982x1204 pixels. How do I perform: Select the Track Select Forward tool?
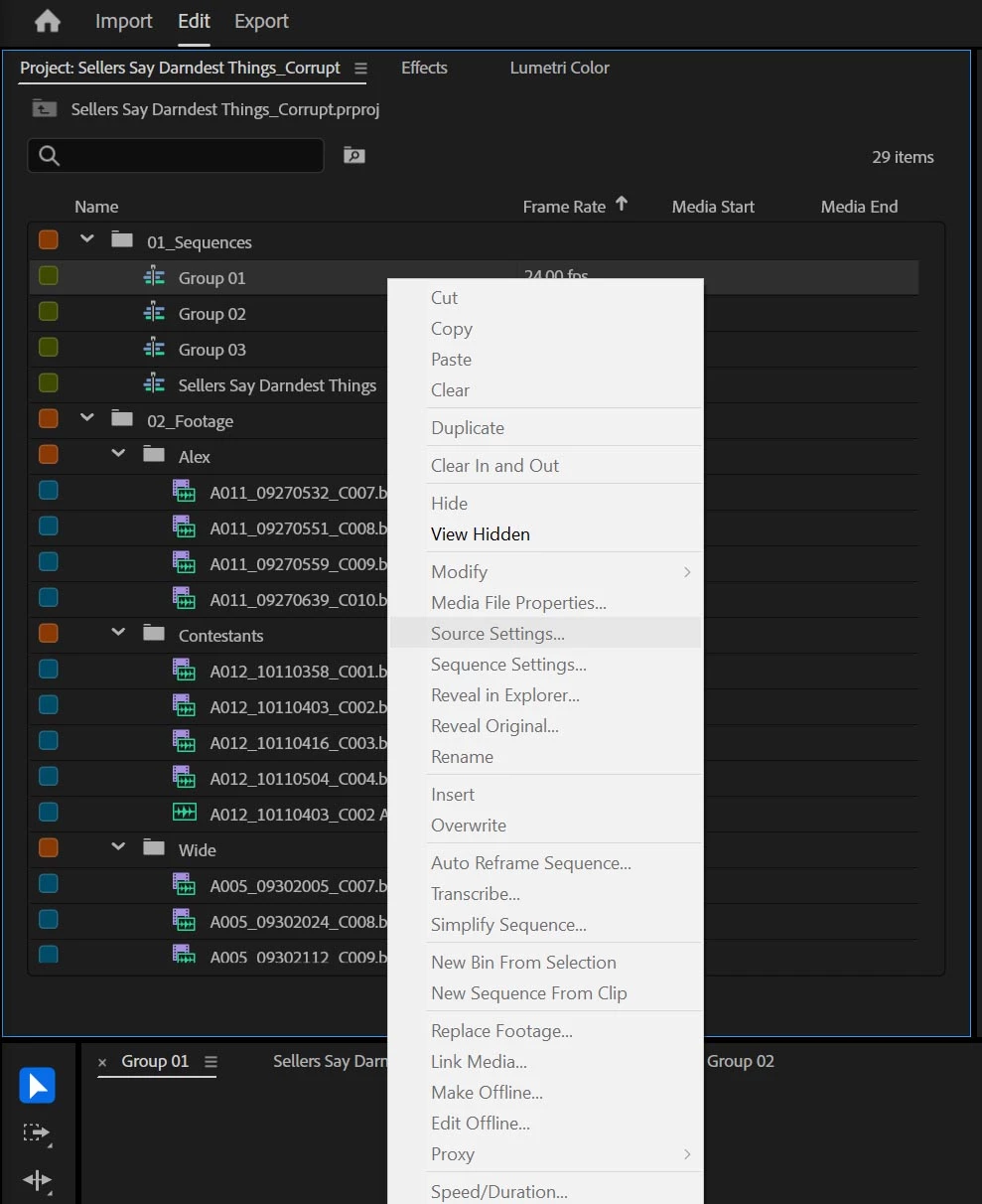37,1132
